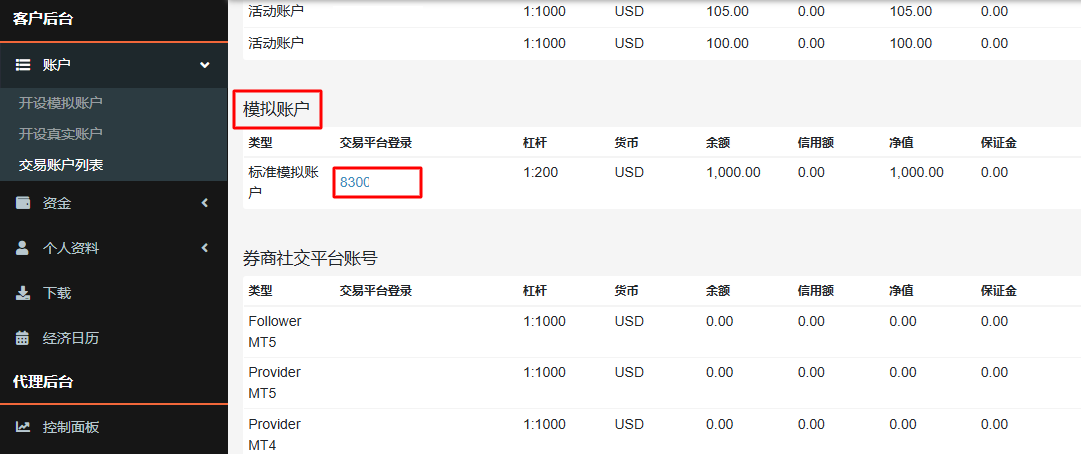Click the wallet icon beside 资金
Image resolution: width=1081 pixels, height=454 pixels.
pyautogui.click(x=23, y=203)
